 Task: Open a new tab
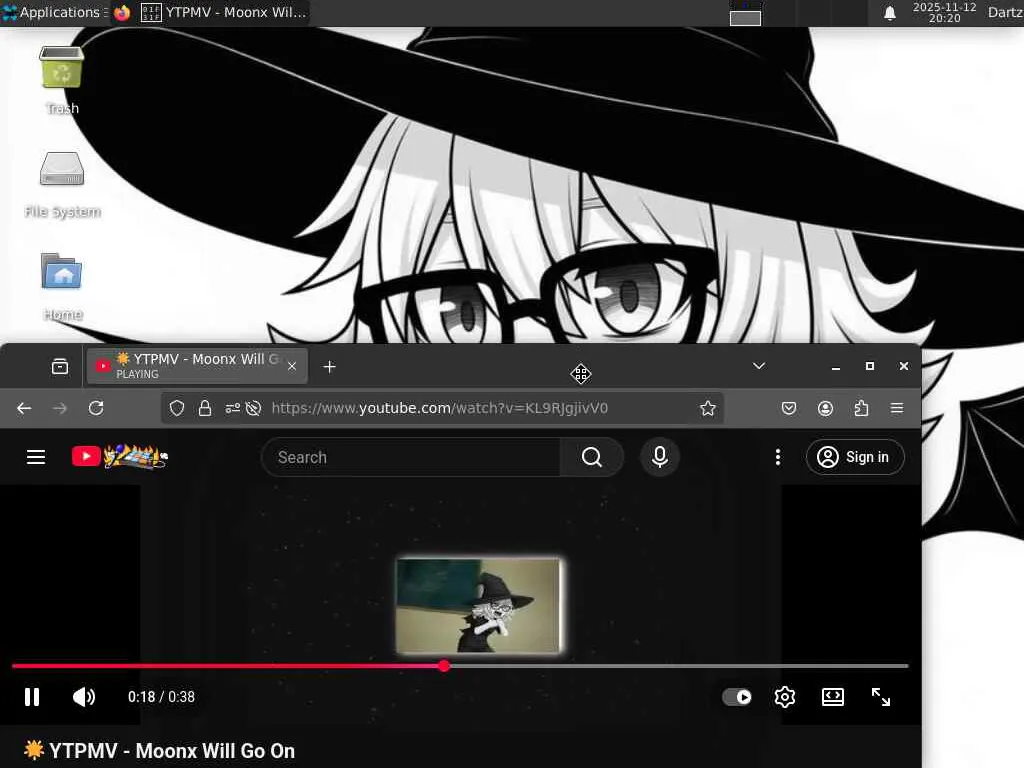click(x=329, y=367)
